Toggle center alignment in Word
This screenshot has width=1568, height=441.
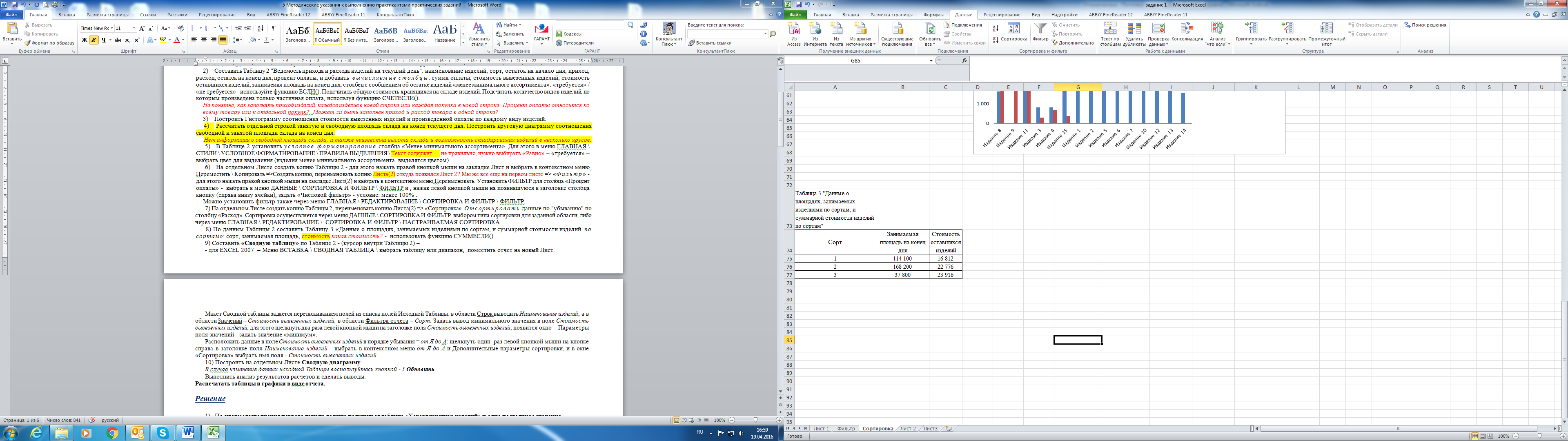pos(204,40)
